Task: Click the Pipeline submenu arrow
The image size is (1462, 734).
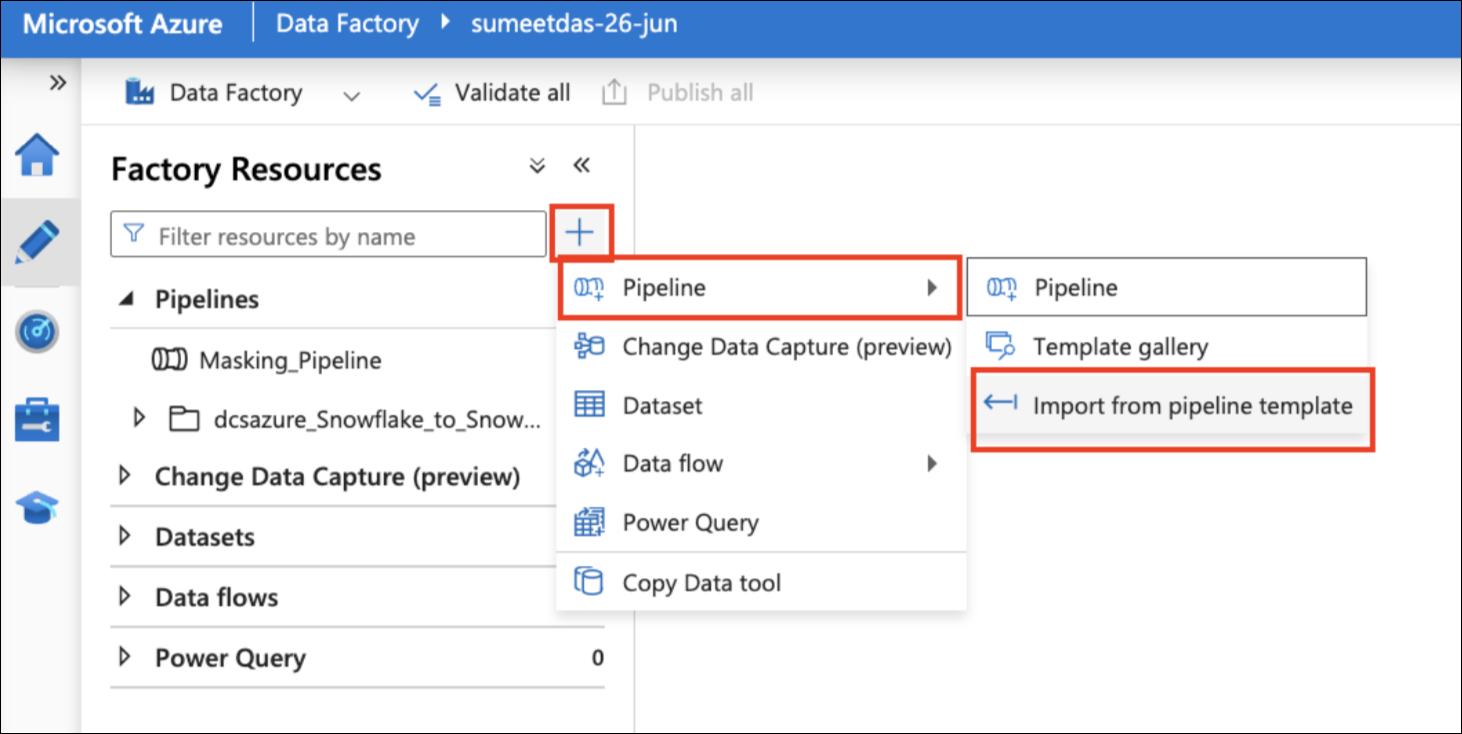Action: (x=932, y=288)
